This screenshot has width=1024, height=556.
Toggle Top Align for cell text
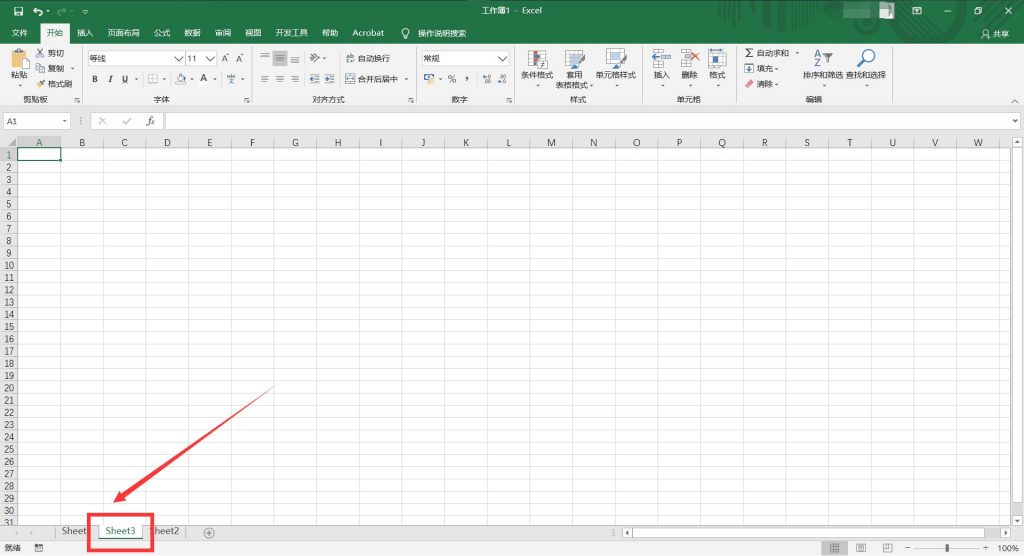(264, 58)
